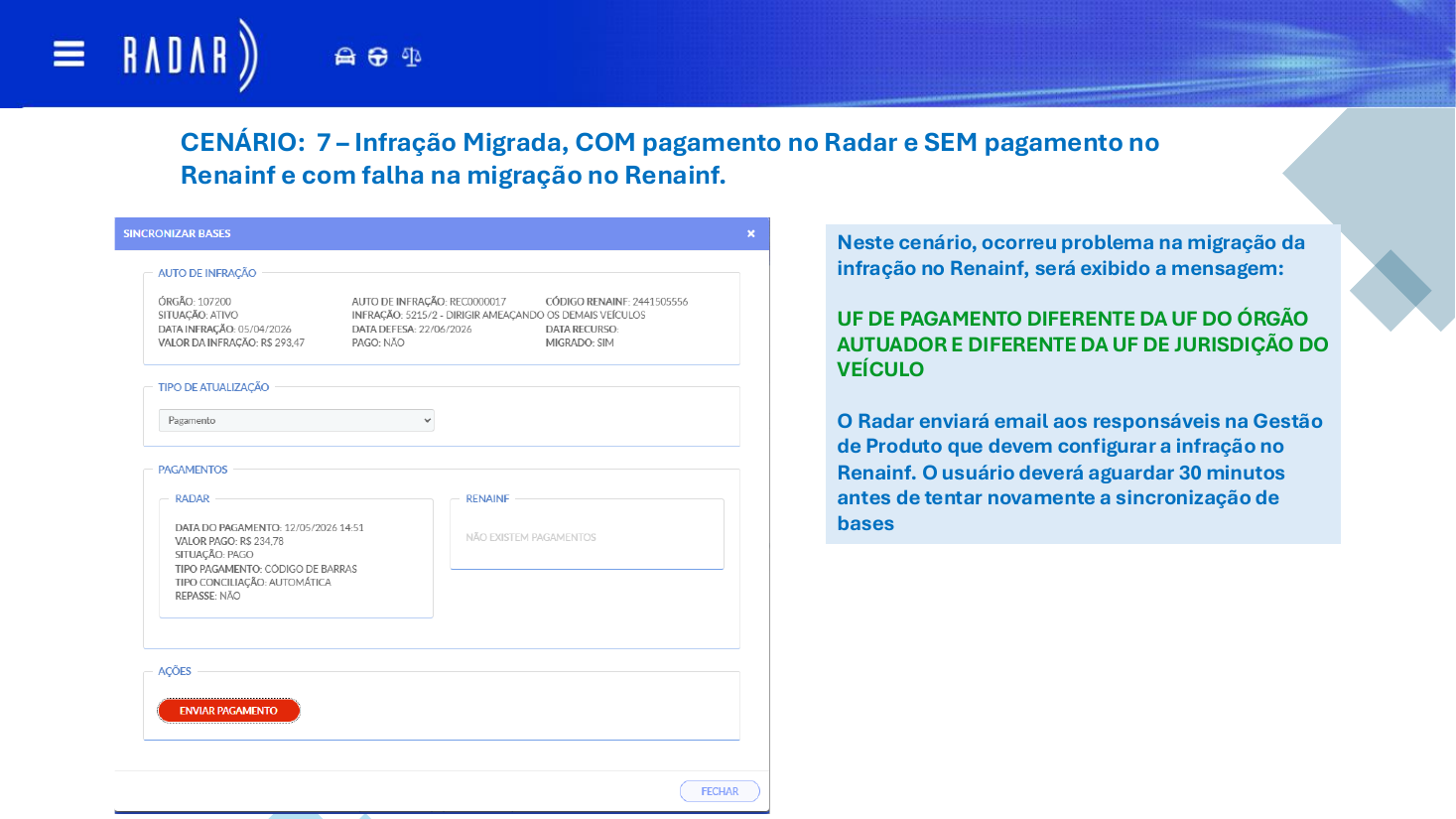The height and width of the screenshot is (819, 1456).
Task: Select the text 'PAGO: NÃO'
Action: coord(378,342)
